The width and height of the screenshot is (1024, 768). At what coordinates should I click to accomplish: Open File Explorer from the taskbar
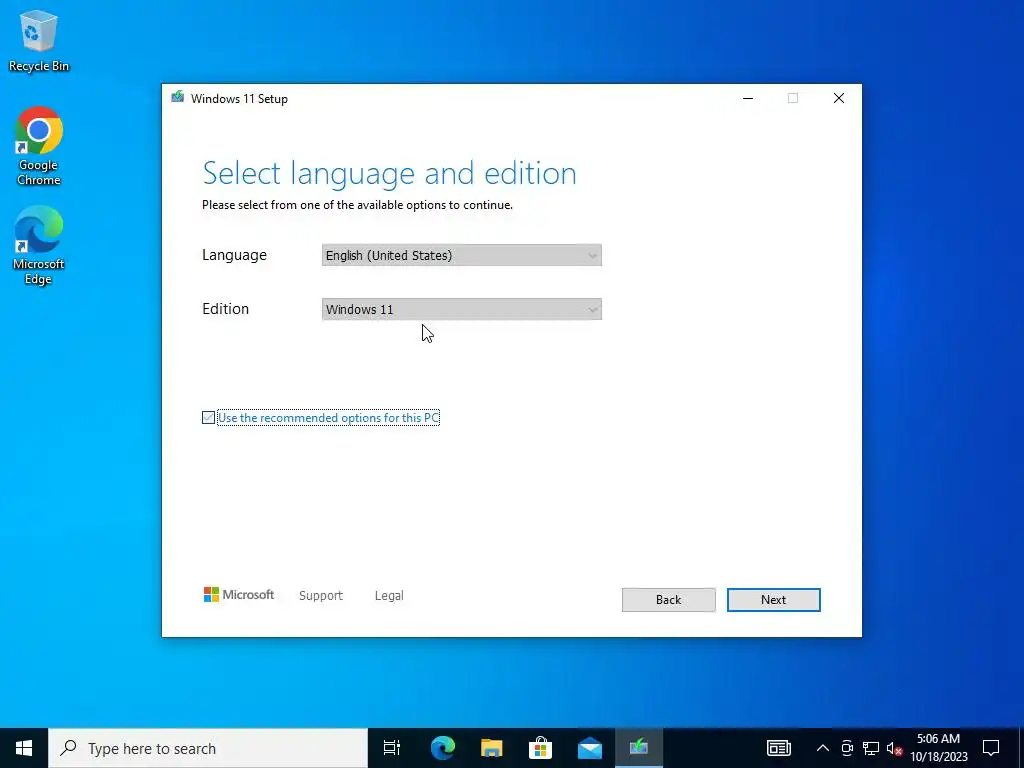click(x=491, y=748)
